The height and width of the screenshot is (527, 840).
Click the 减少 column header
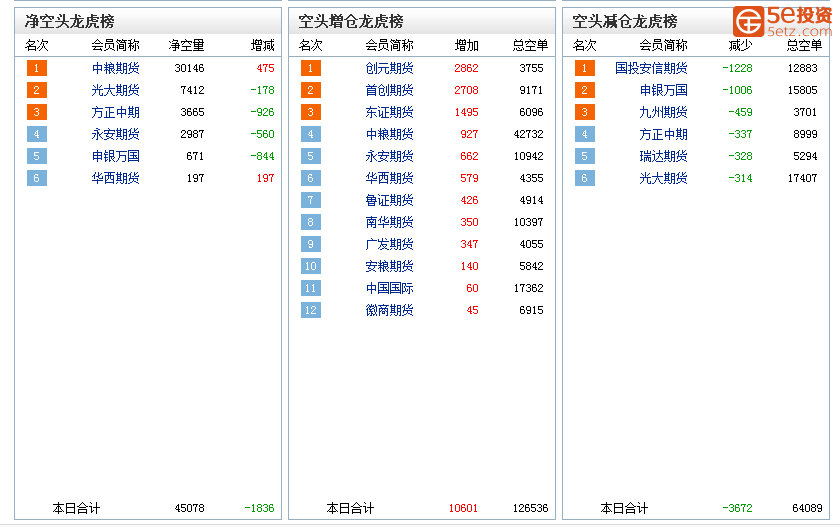pyautogui.click(x=740, y=46)
